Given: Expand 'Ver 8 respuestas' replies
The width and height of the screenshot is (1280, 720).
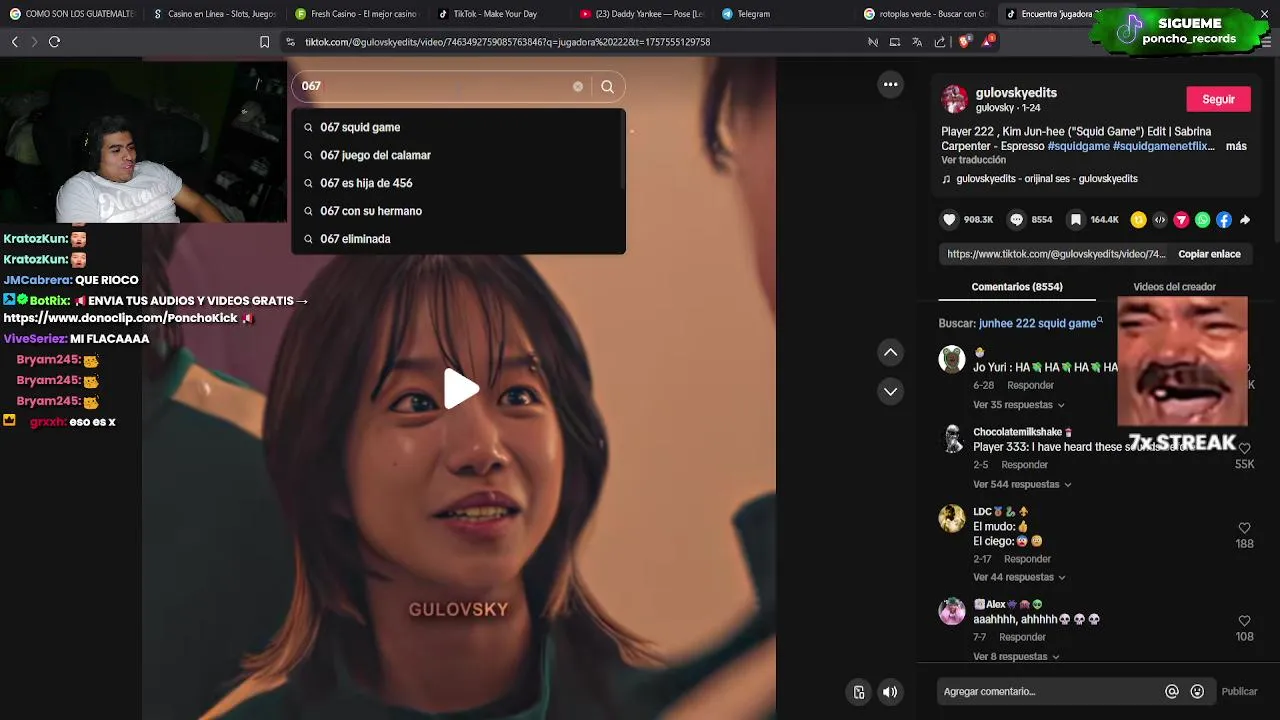Looking at the screenshot, I should (x=1016, y=657).
